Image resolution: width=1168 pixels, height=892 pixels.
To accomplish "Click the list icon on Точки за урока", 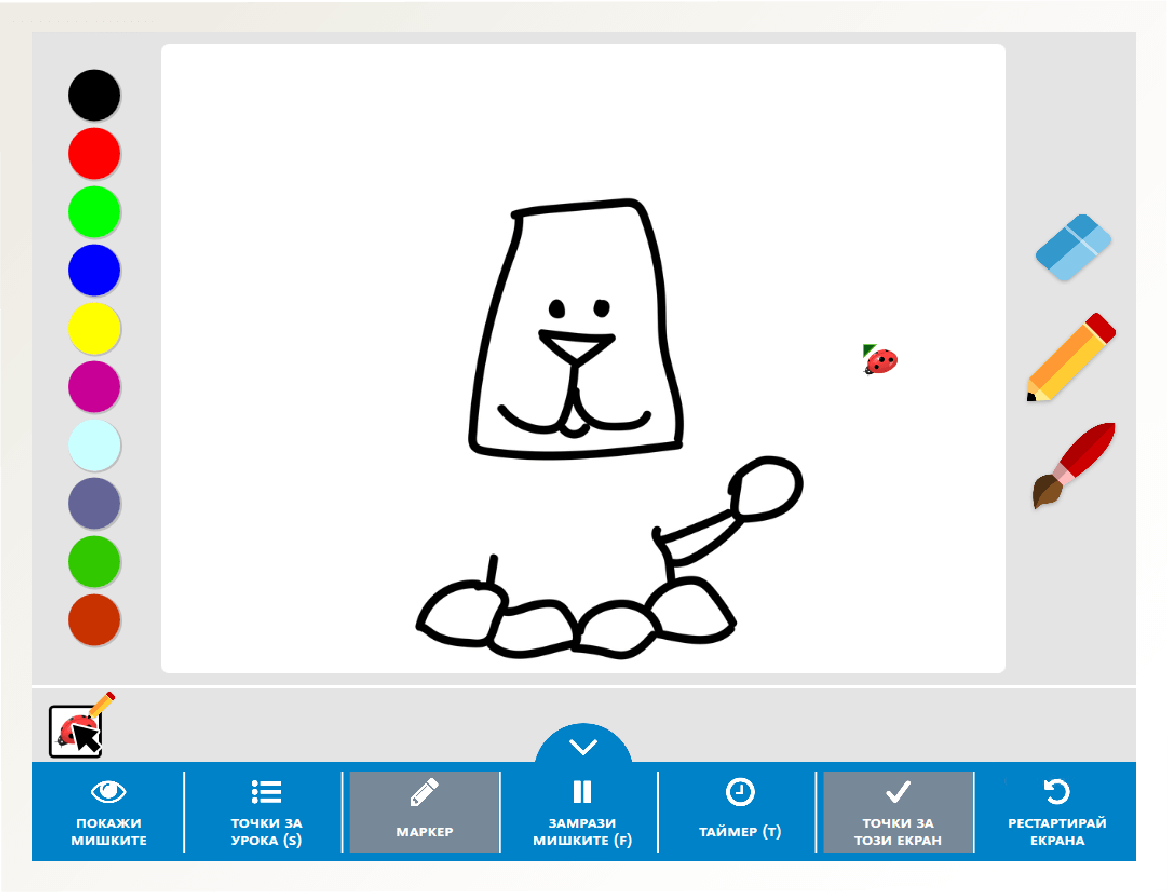I will [x=266, y=792].
